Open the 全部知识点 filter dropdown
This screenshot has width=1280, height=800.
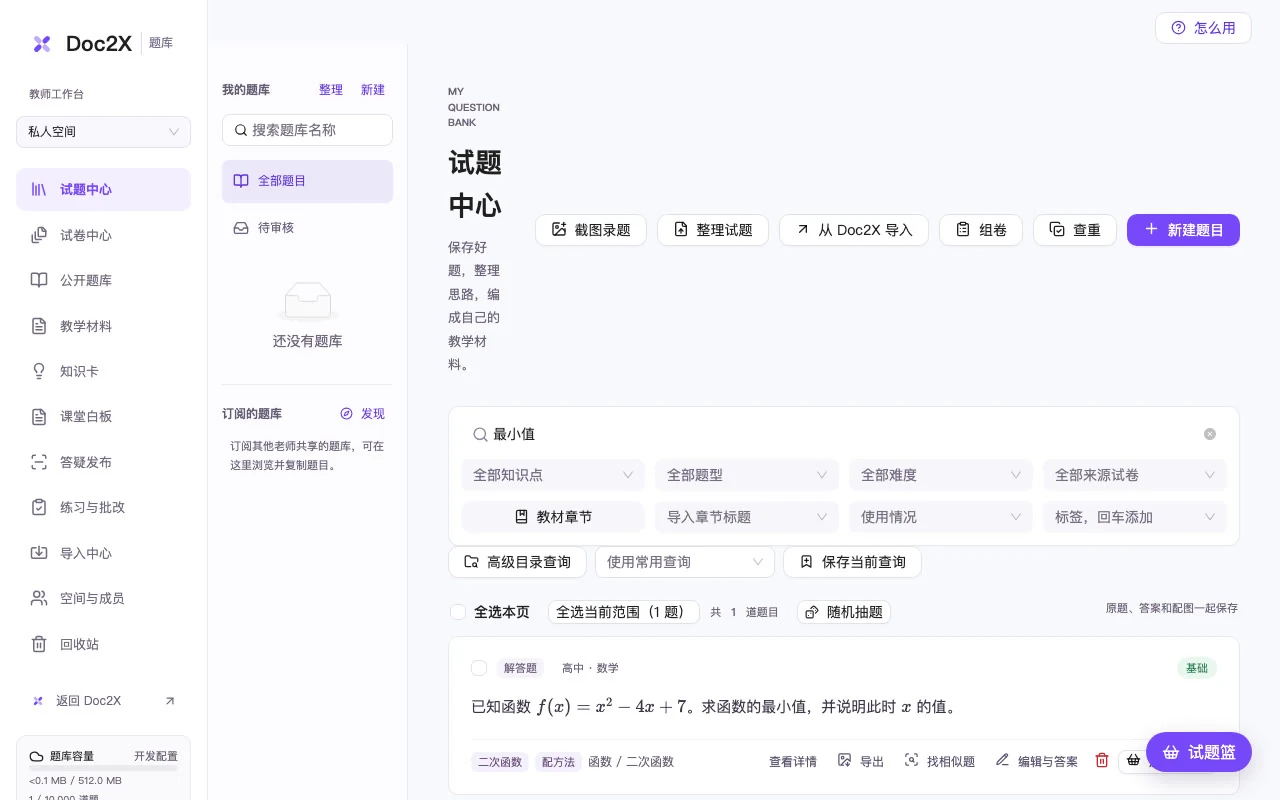tap(553, 475)
